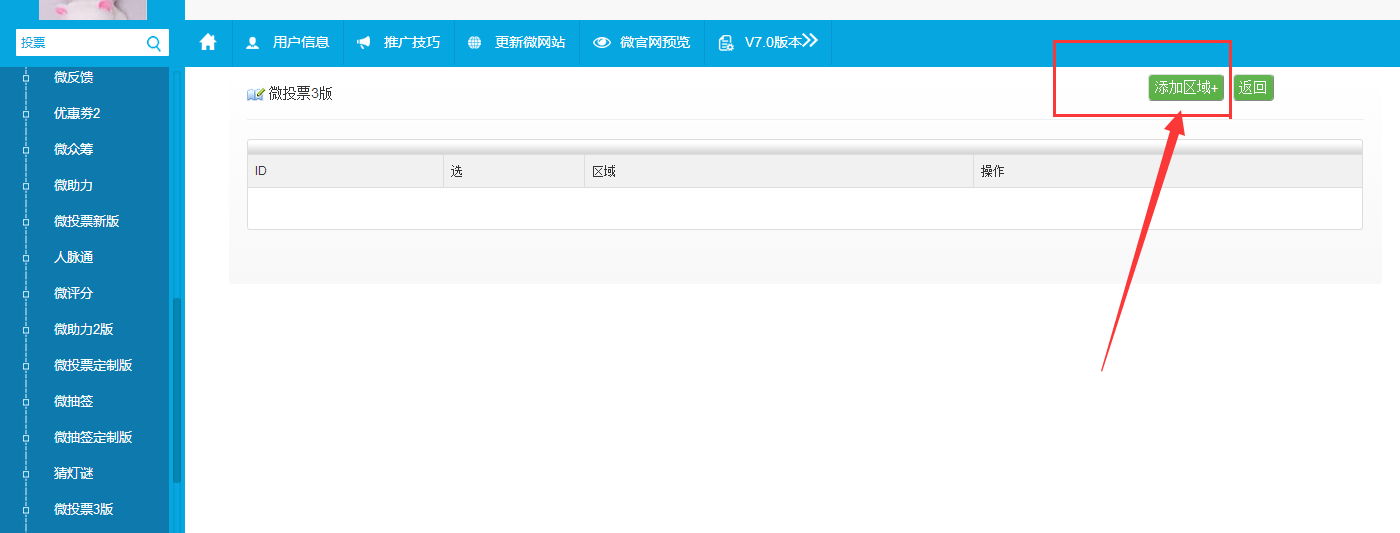The width and height of the screenshot is (1400, 533).
Task: Open 微助力2版 sidebar entry
Action: pyautogui.click(x=84, y=329)
